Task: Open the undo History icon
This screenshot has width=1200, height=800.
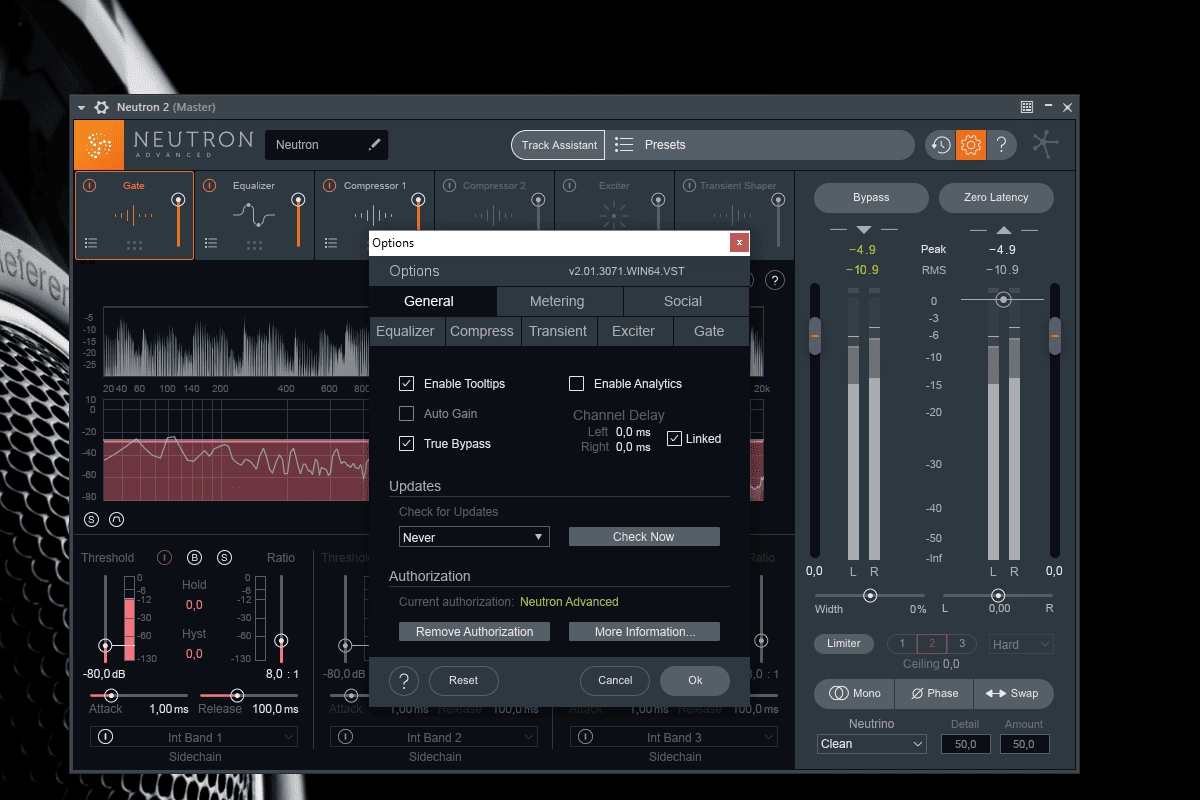Action: click(x=940, y=145)
